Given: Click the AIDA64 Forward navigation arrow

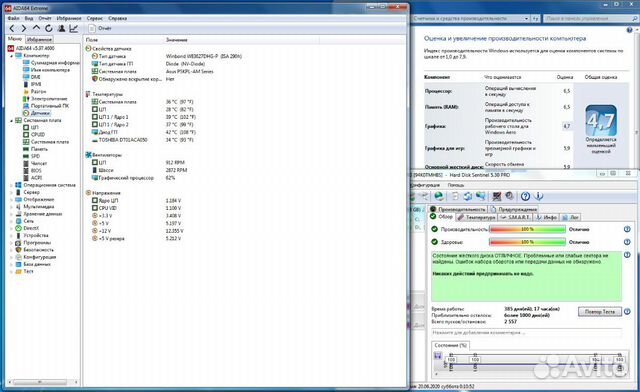Looking at the screenshot, I should coord(24,28).
